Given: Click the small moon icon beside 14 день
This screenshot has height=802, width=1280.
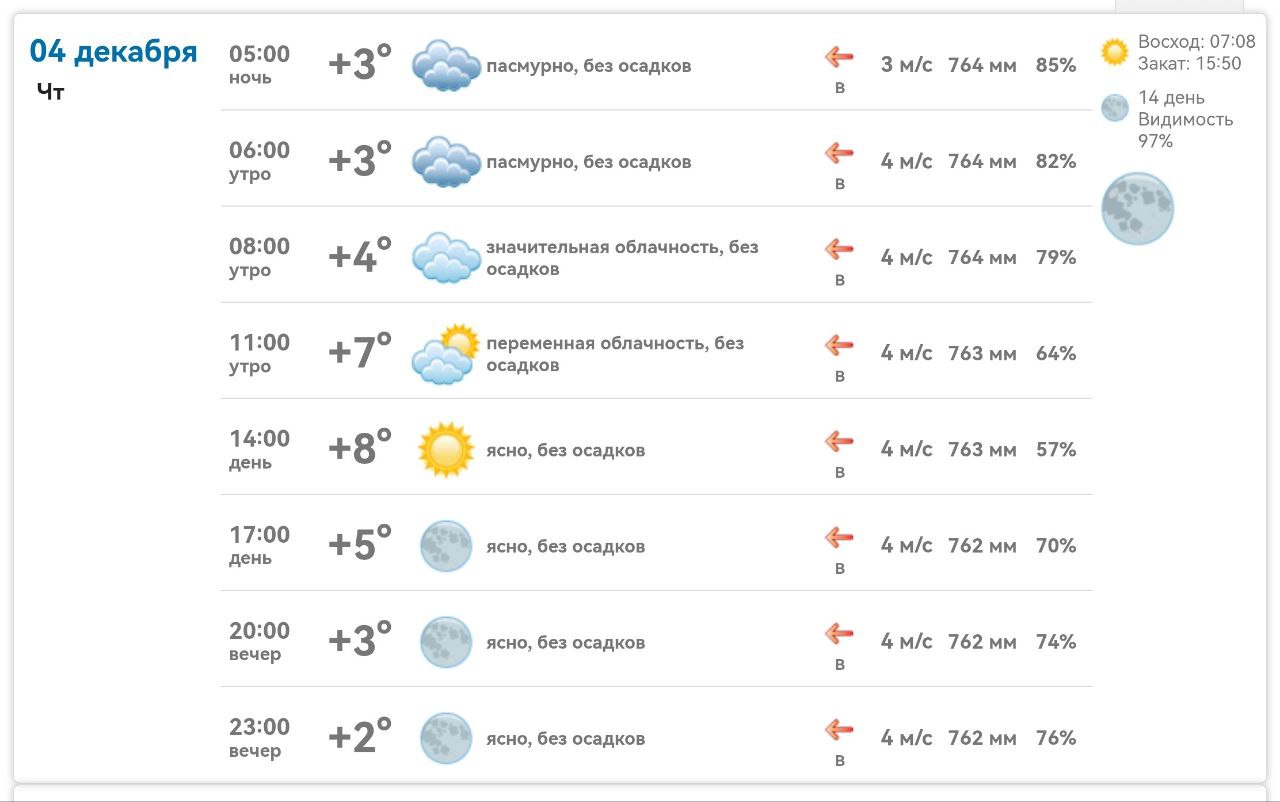Looking at the screenshot, I should tap(1114, 108).
